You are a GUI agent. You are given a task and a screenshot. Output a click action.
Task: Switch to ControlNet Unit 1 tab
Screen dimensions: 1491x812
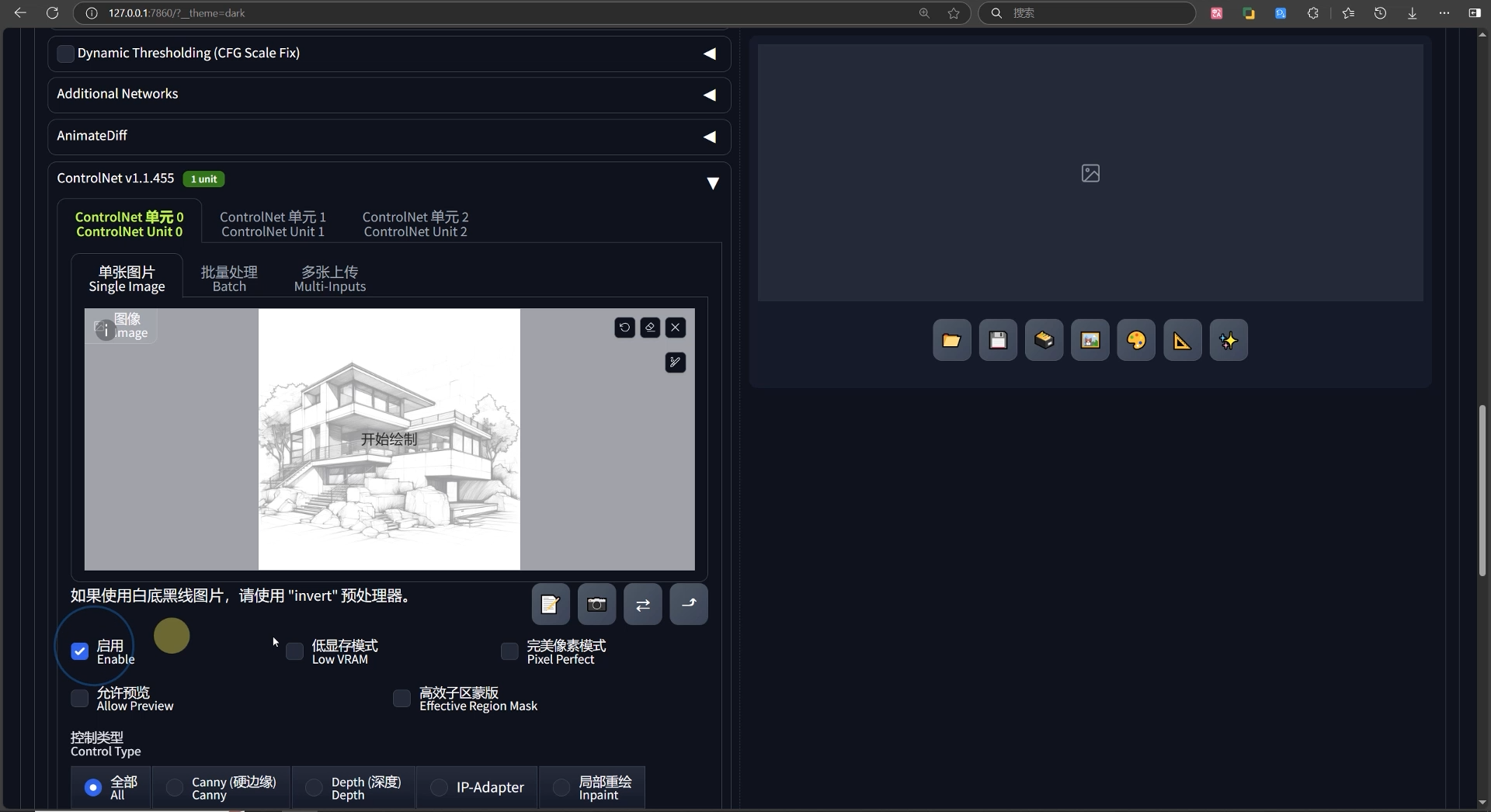(x=273, y=224)
